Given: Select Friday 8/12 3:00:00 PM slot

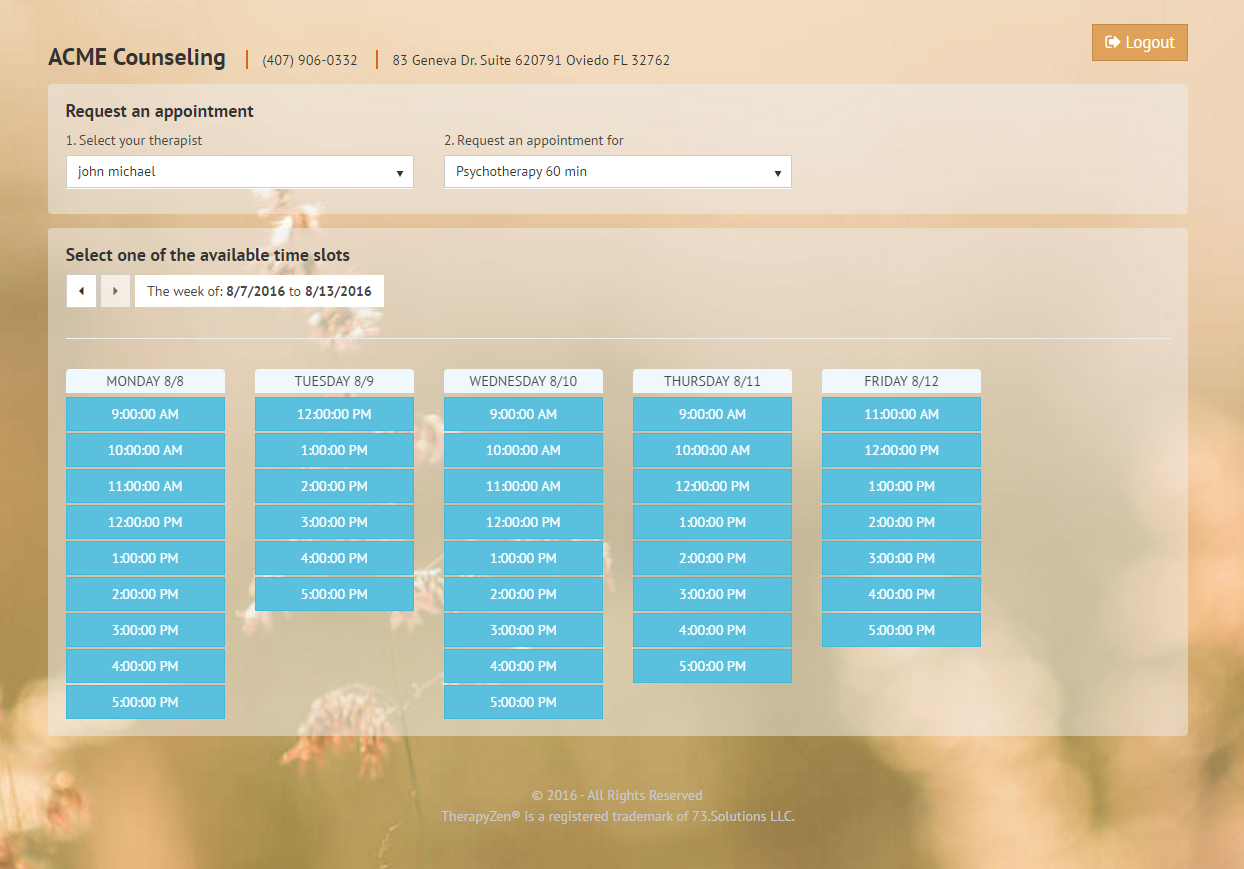Looking at the screenshot, I should point(901,558).
